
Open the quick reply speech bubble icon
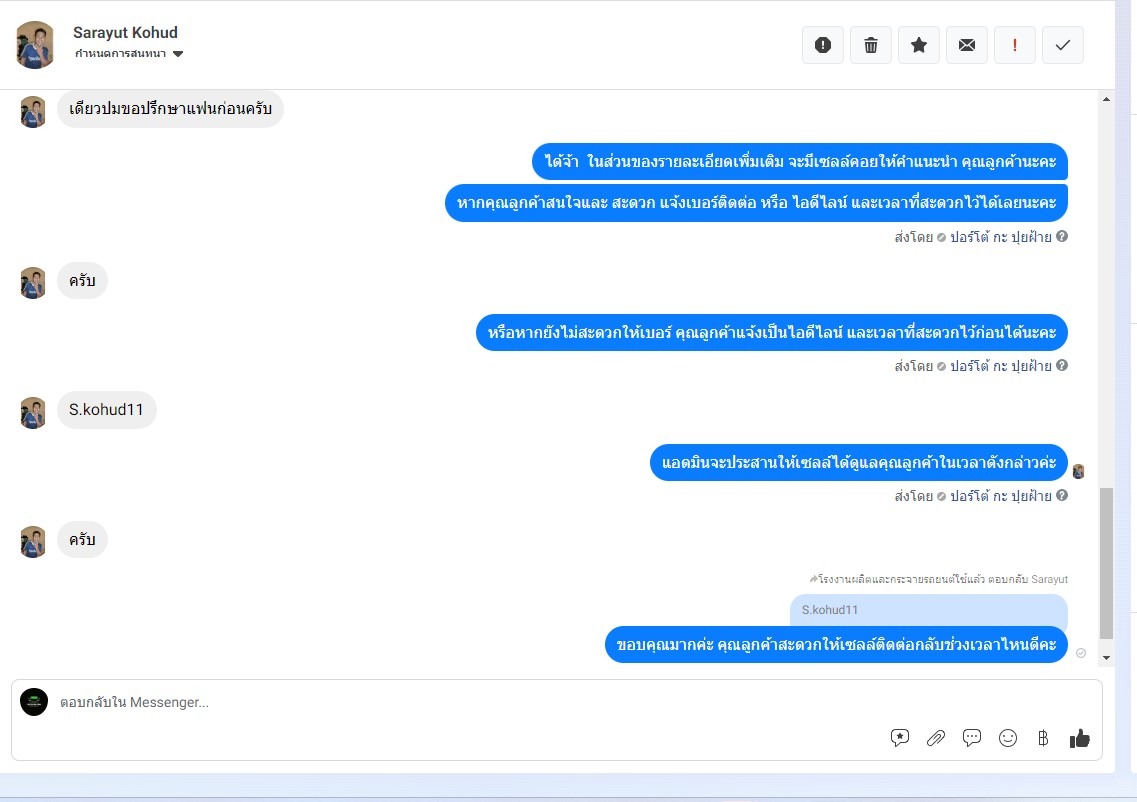(972, 738)
